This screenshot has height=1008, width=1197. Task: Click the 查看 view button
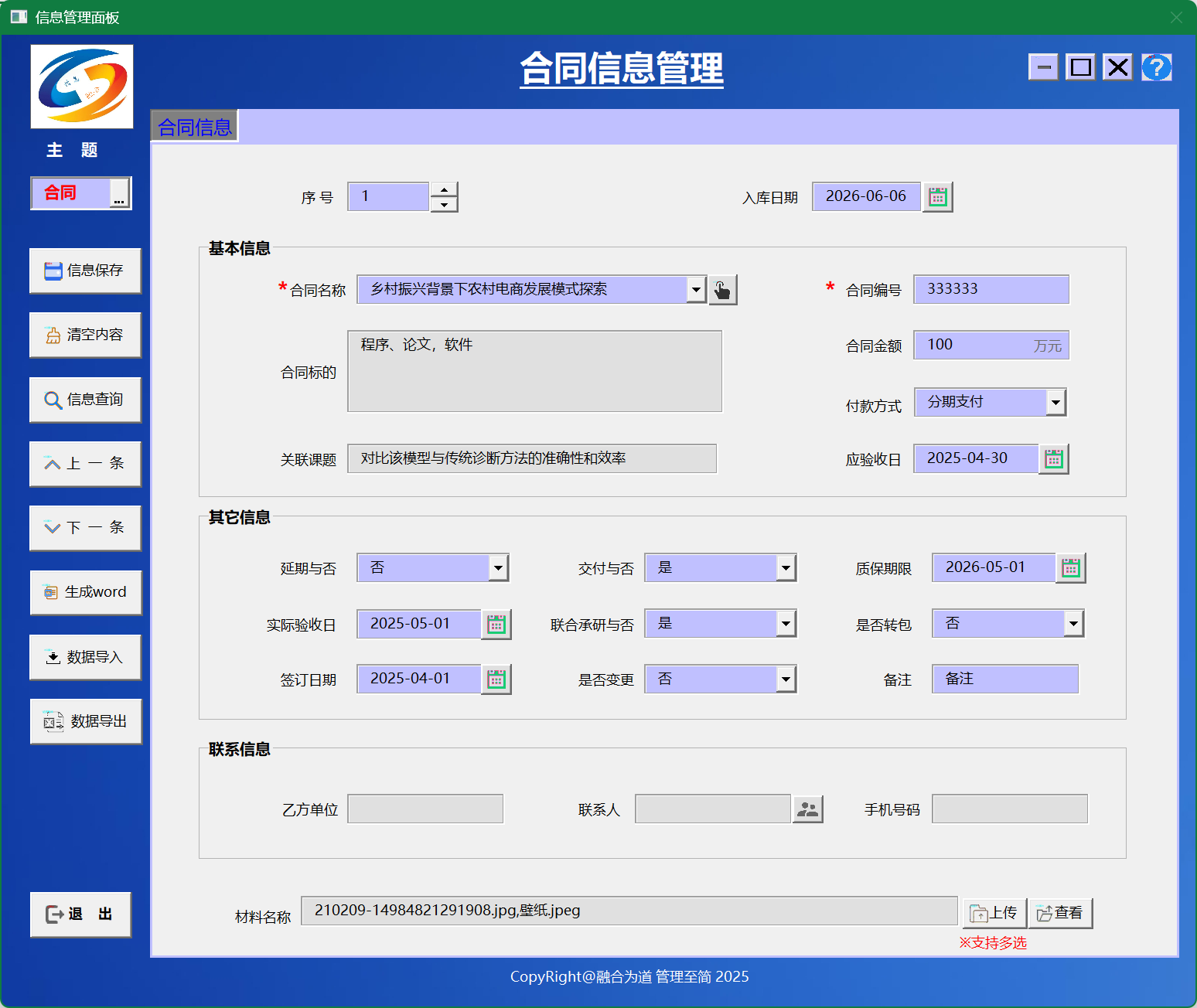[x=1060, y=913]
